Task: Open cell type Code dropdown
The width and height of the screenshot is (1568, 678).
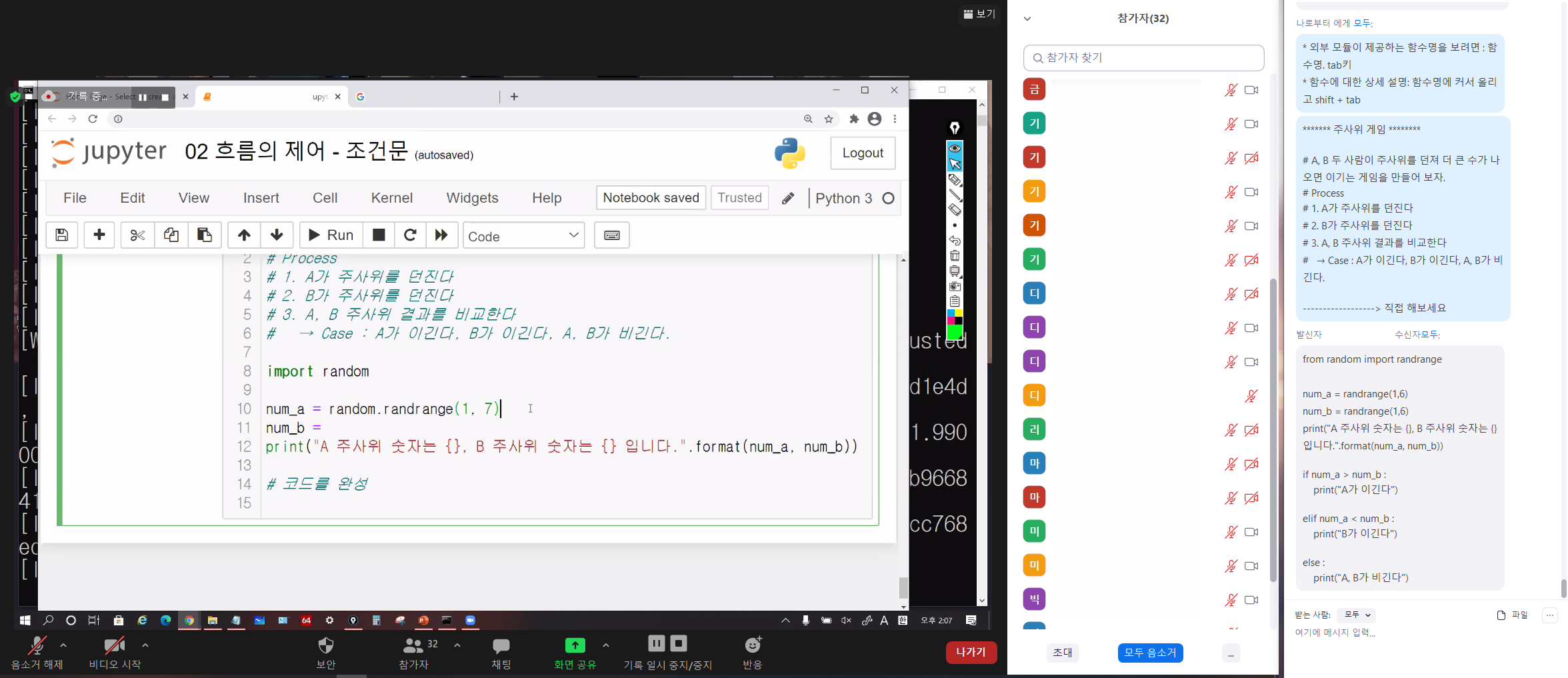Action: [523, 235]
